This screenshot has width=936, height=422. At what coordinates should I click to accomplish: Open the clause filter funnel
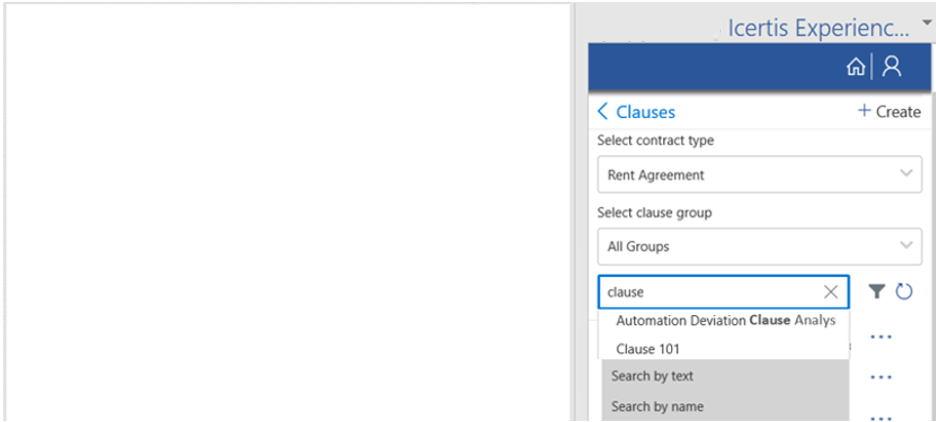click(877, 292)
